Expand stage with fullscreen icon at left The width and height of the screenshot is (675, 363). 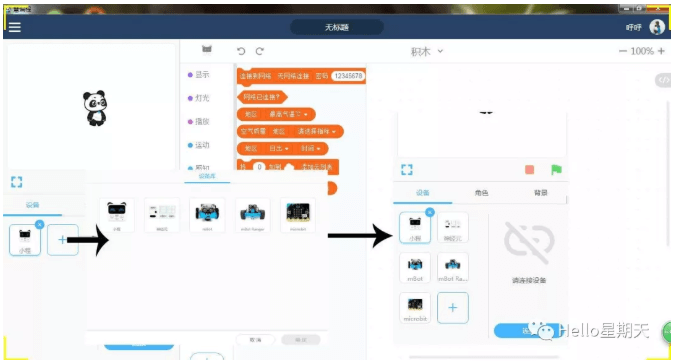point(16,182)
